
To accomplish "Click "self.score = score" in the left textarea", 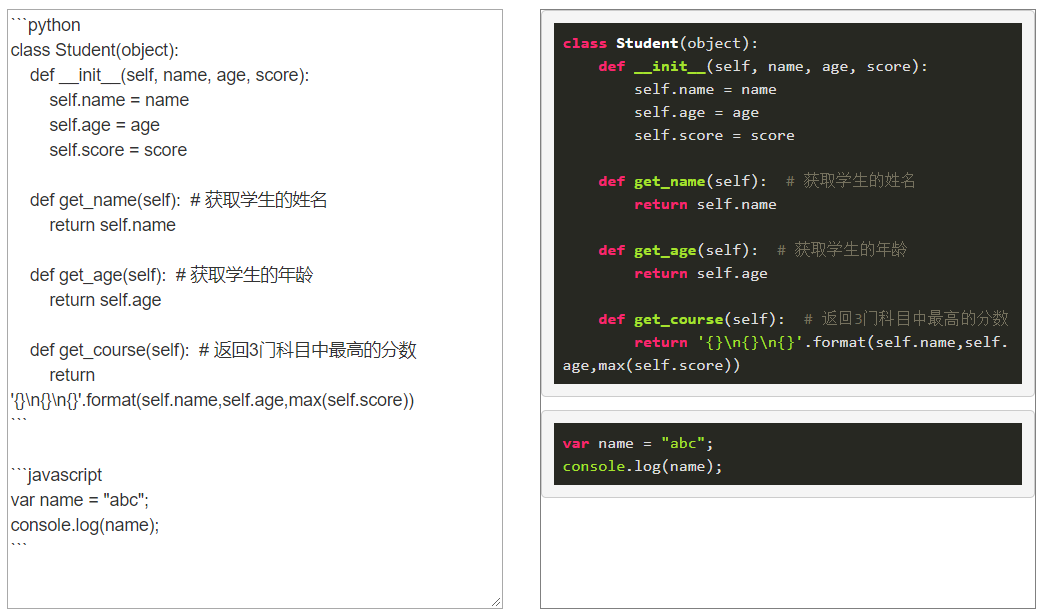I will pyautogui.click(x=118, y=150).
